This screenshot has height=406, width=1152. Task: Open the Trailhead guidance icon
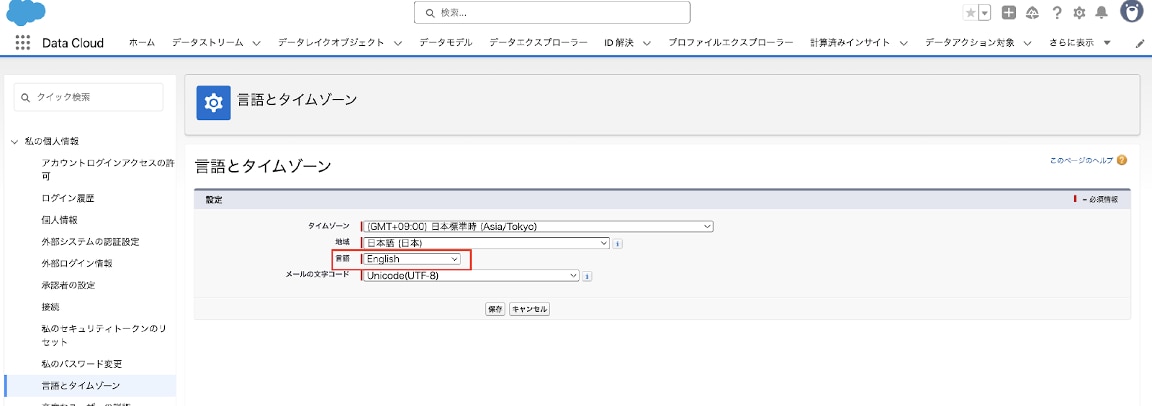tap(1032, 13)
